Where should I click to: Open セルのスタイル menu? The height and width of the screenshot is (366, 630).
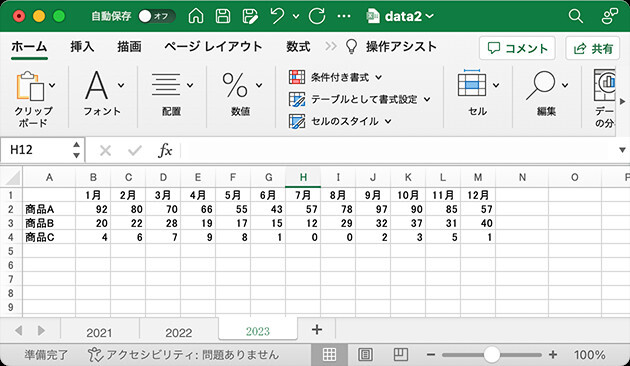click(x=340, y=121)
